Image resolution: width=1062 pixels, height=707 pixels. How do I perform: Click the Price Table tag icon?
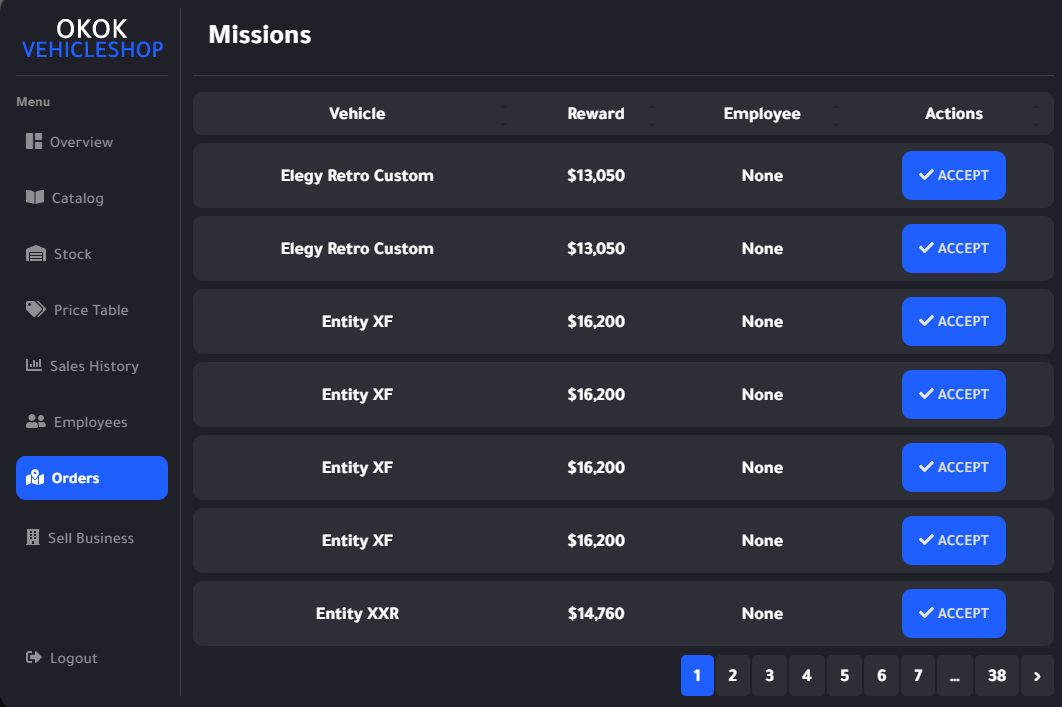tap(36, 310)
